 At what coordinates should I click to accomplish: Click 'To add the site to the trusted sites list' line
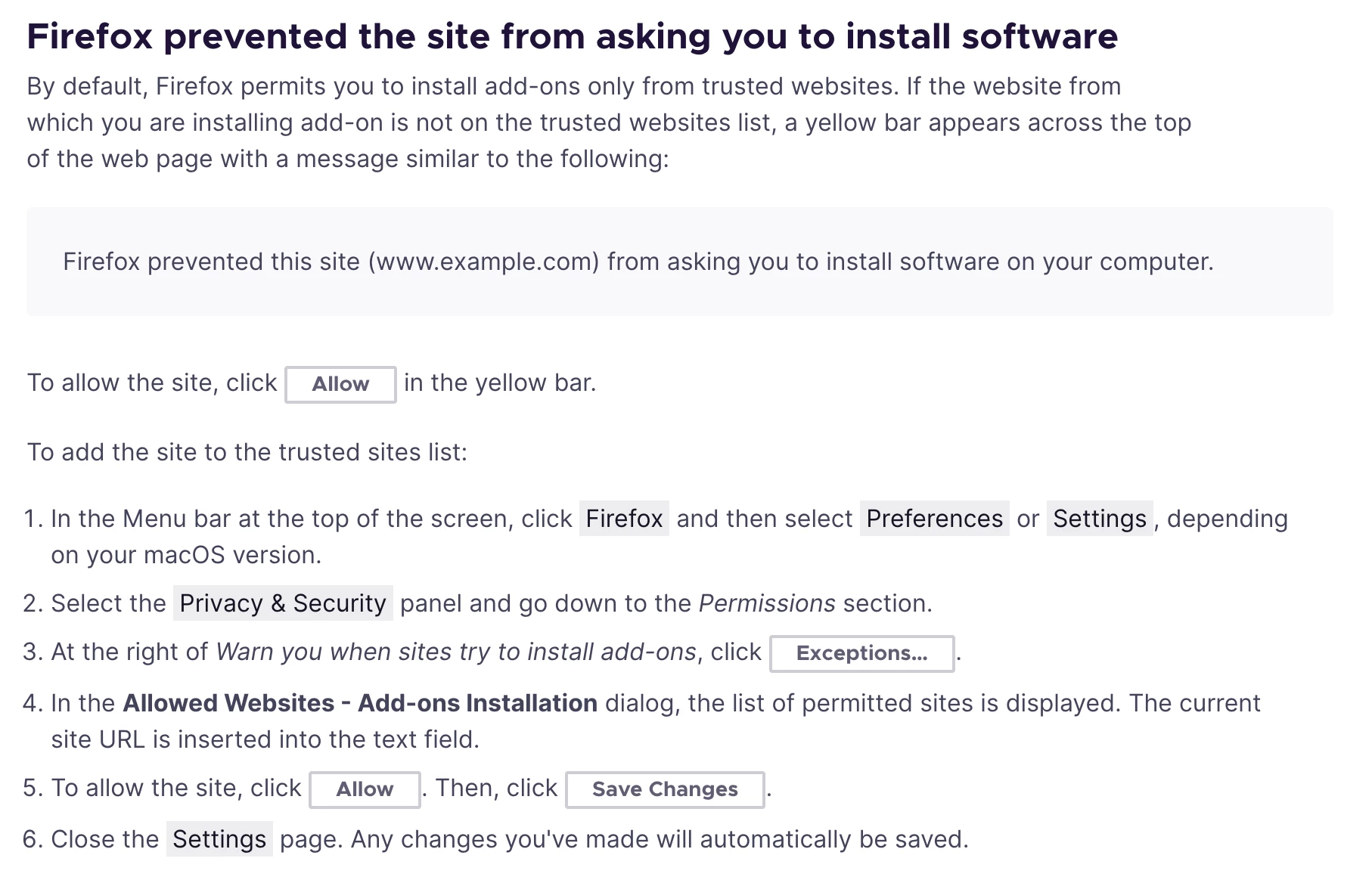coord(247,452)
